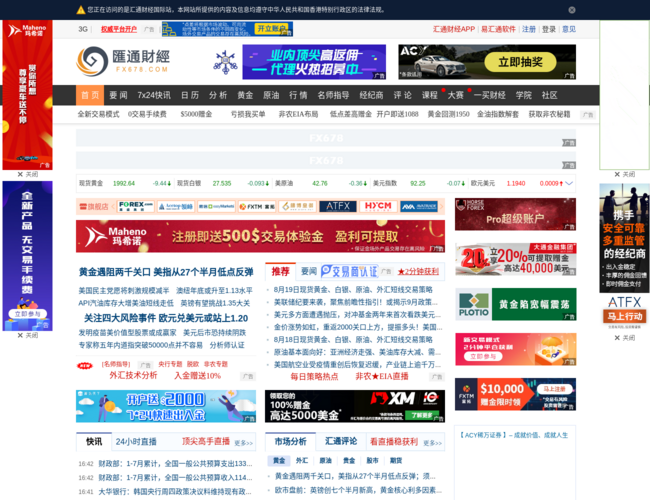Click the 旗舰店 store icon label
Screen dimensions: 650x500
pyautogui.click(x=94, y=206)
